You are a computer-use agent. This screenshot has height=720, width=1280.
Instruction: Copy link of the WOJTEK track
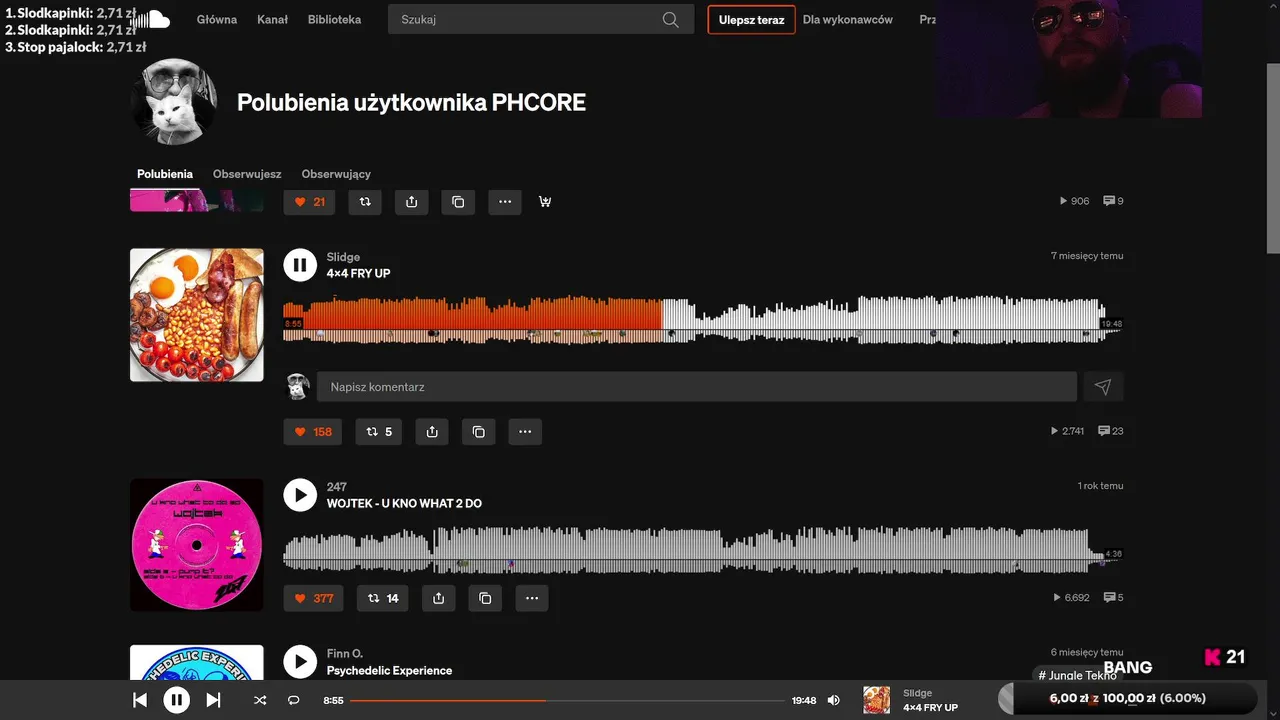click(485, 598)
